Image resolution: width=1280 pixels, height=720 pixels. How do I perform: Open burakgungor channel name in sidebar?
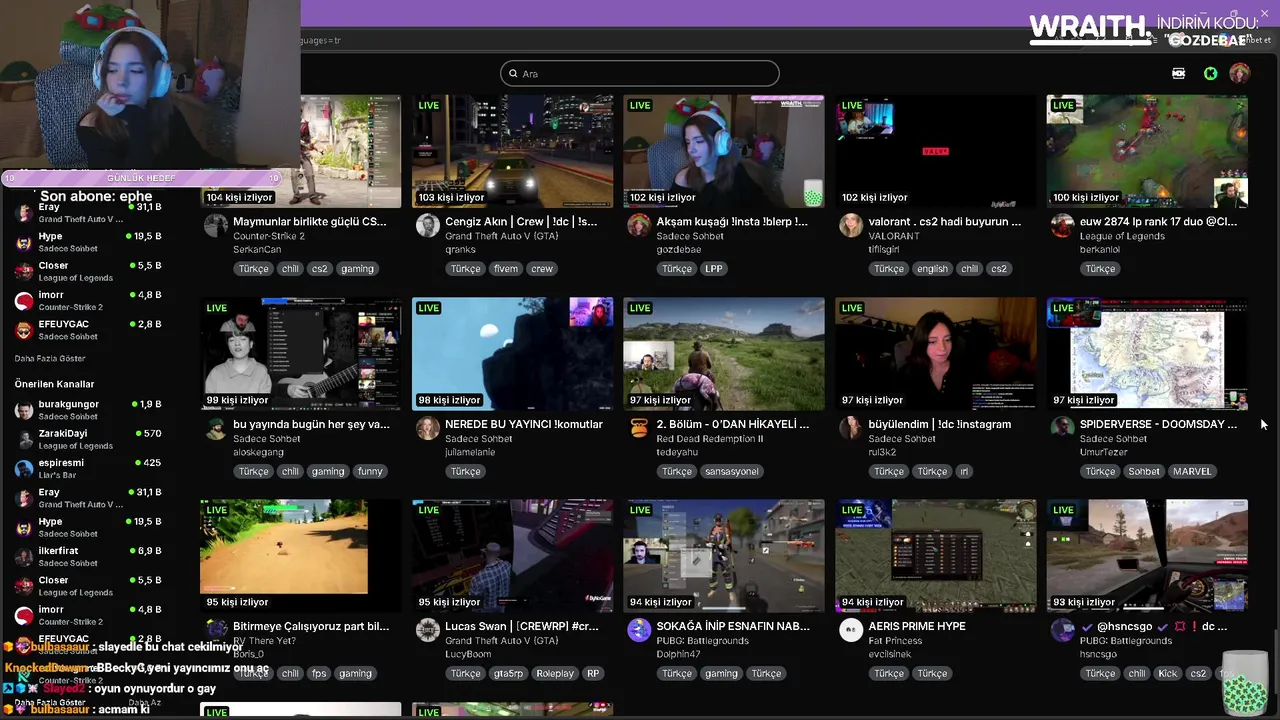(69, 404)
